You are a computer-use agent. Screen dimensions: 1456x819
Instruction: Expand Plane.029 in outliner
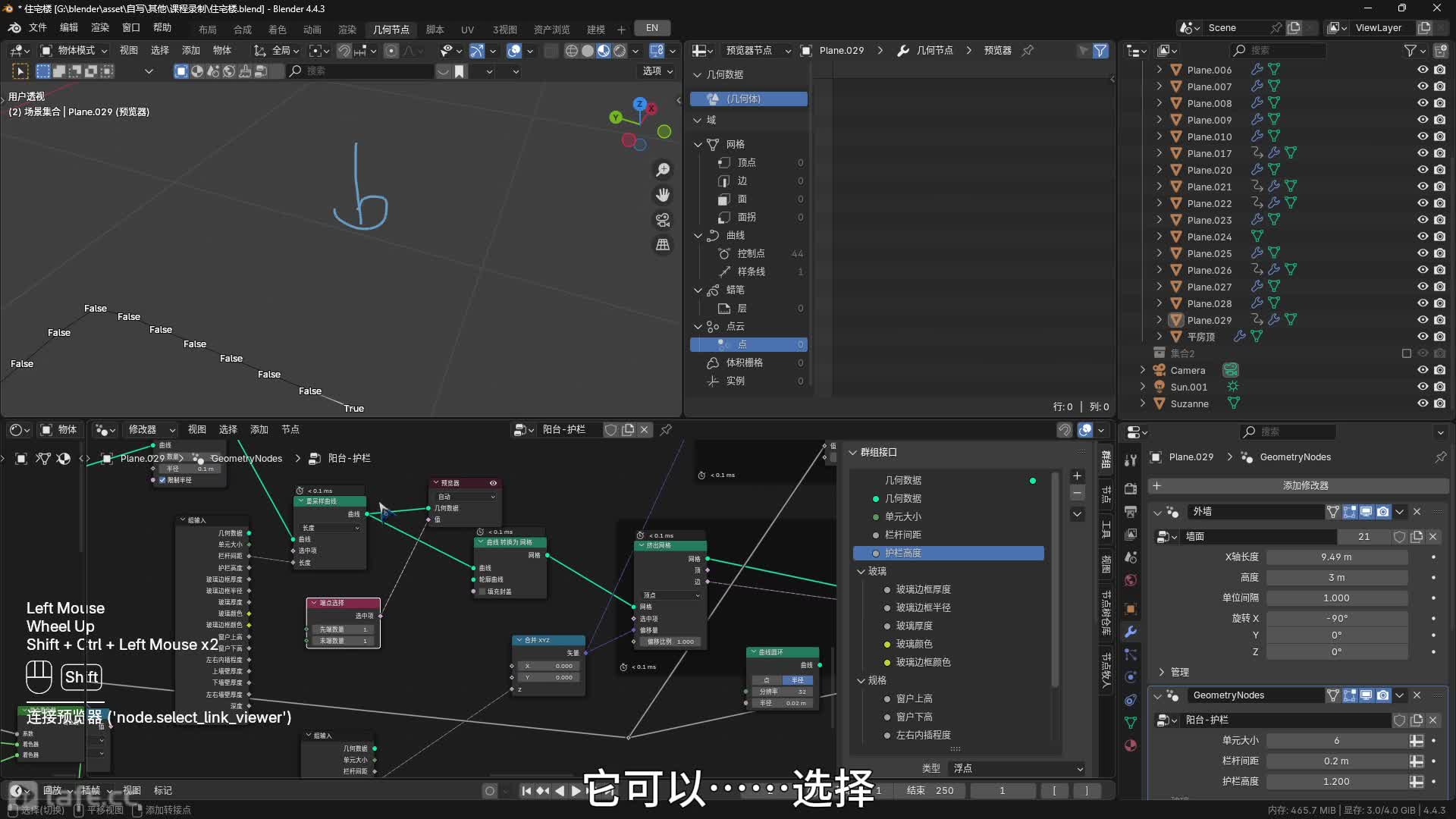(1159, 320)
